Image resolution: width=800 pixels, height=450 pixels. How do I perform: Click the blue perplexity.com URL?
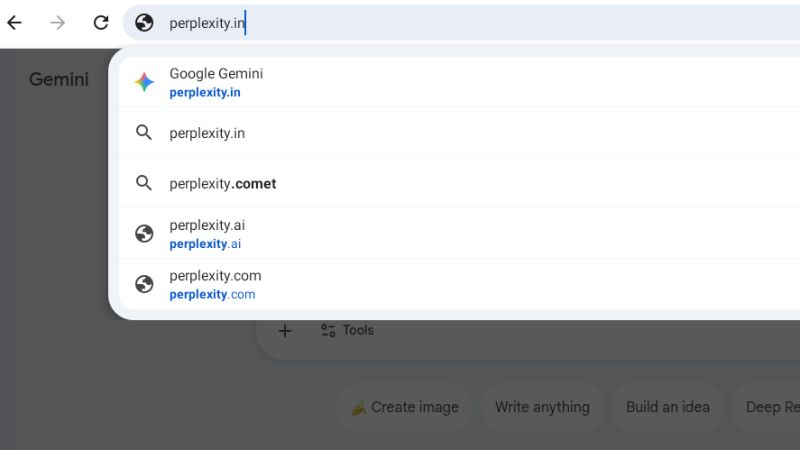pyautogui.click(x=212, y=294)
